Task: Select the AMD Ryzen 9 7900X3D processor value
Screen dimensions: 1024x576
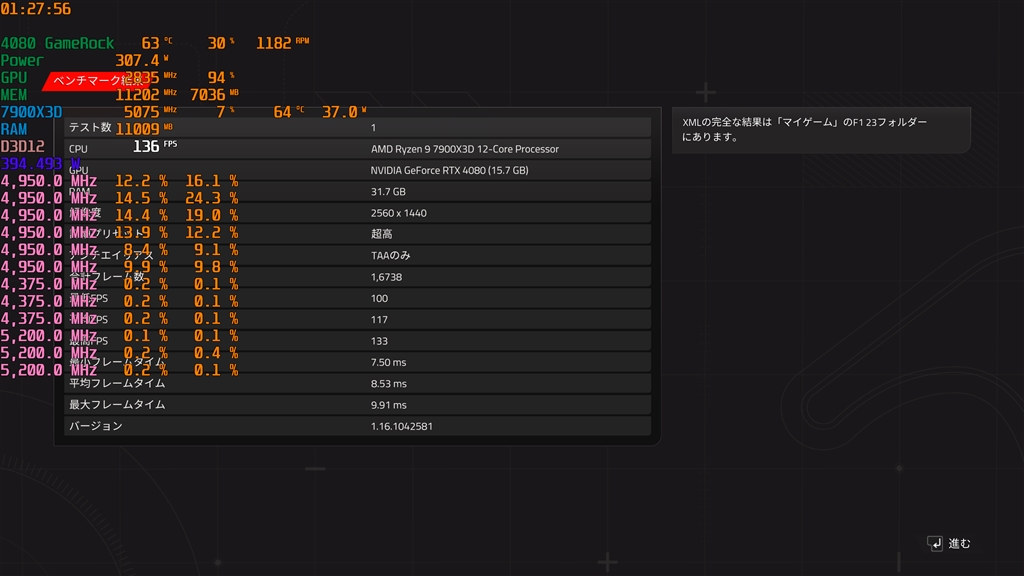Action: (464, 149)
